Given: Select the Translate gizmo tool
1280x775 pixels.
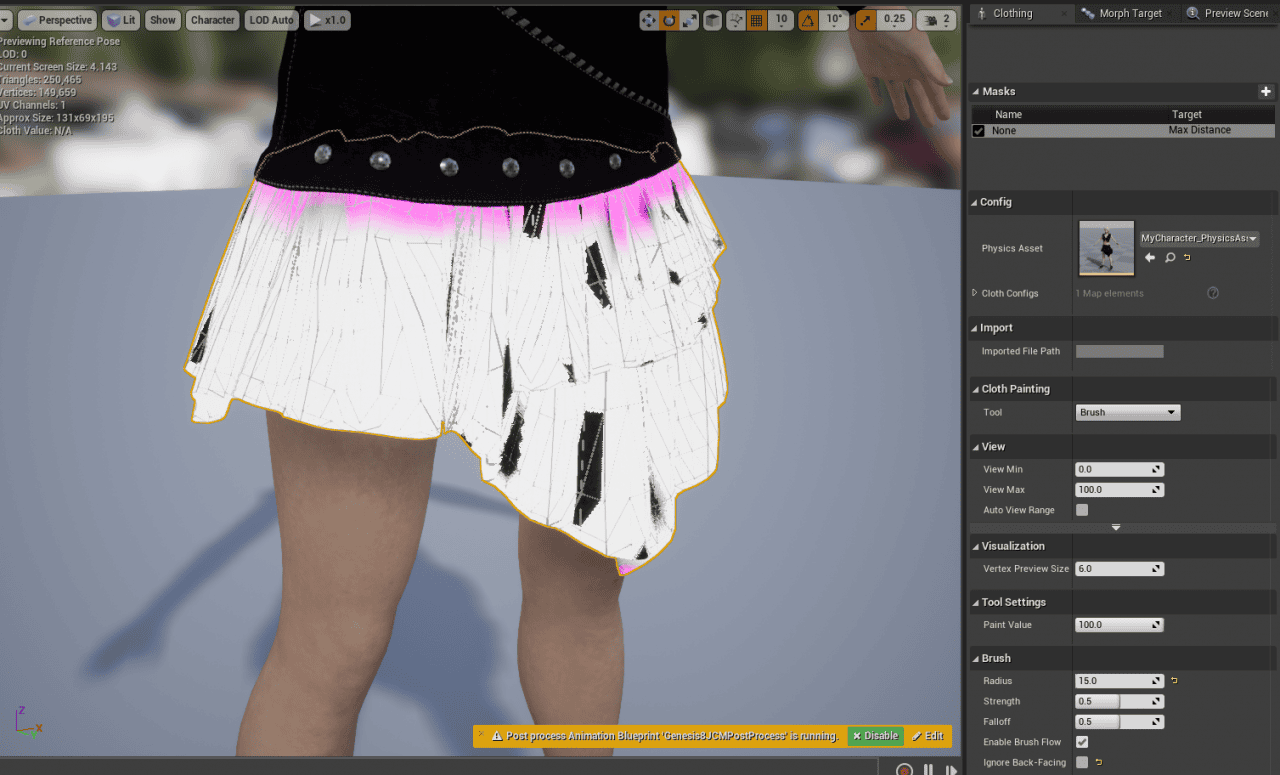Looking at the screenshot, I should [649, 19].
